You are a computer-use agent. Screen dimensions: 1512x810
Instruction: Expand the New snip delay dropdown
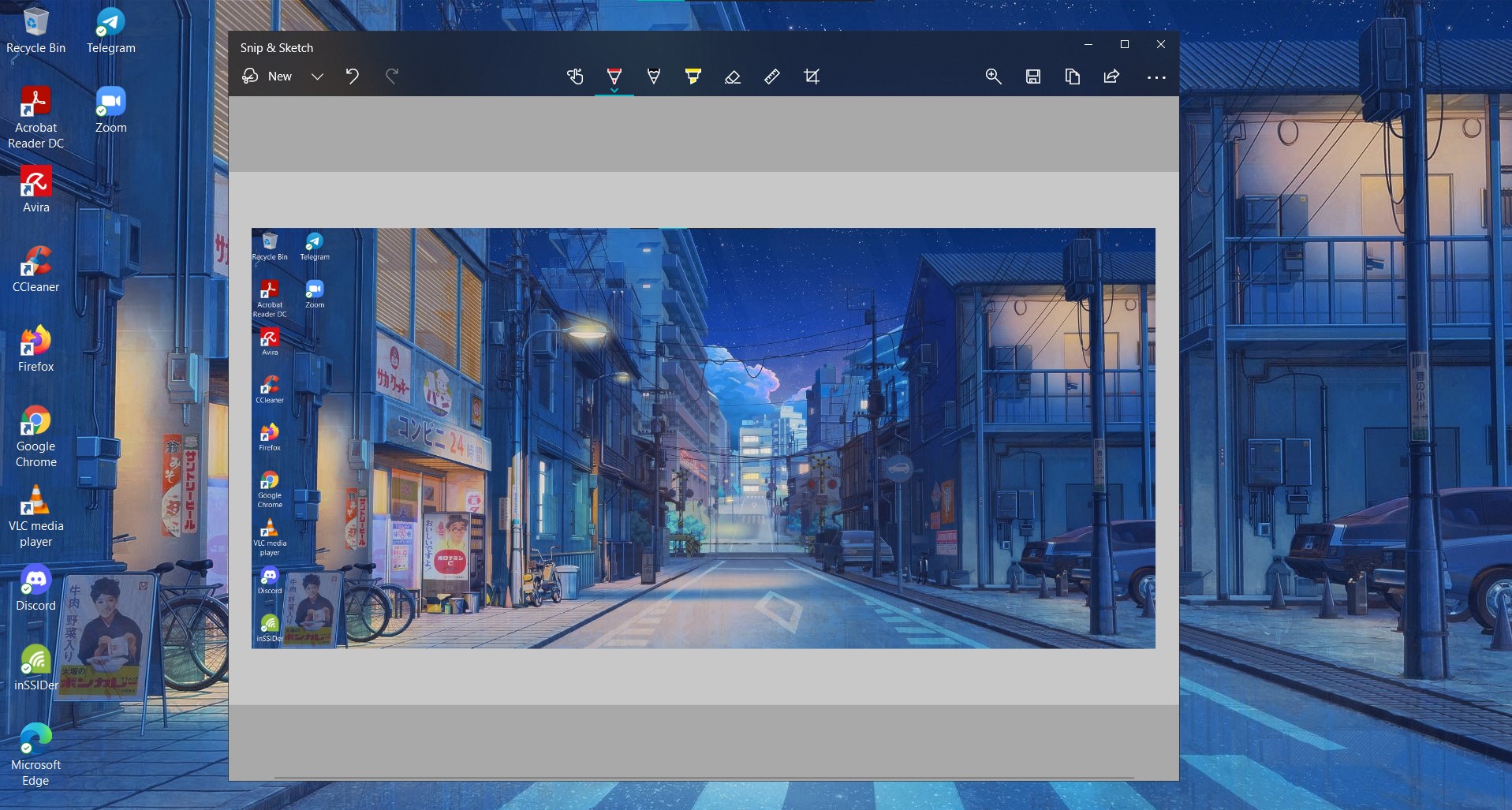pos(317,77)
